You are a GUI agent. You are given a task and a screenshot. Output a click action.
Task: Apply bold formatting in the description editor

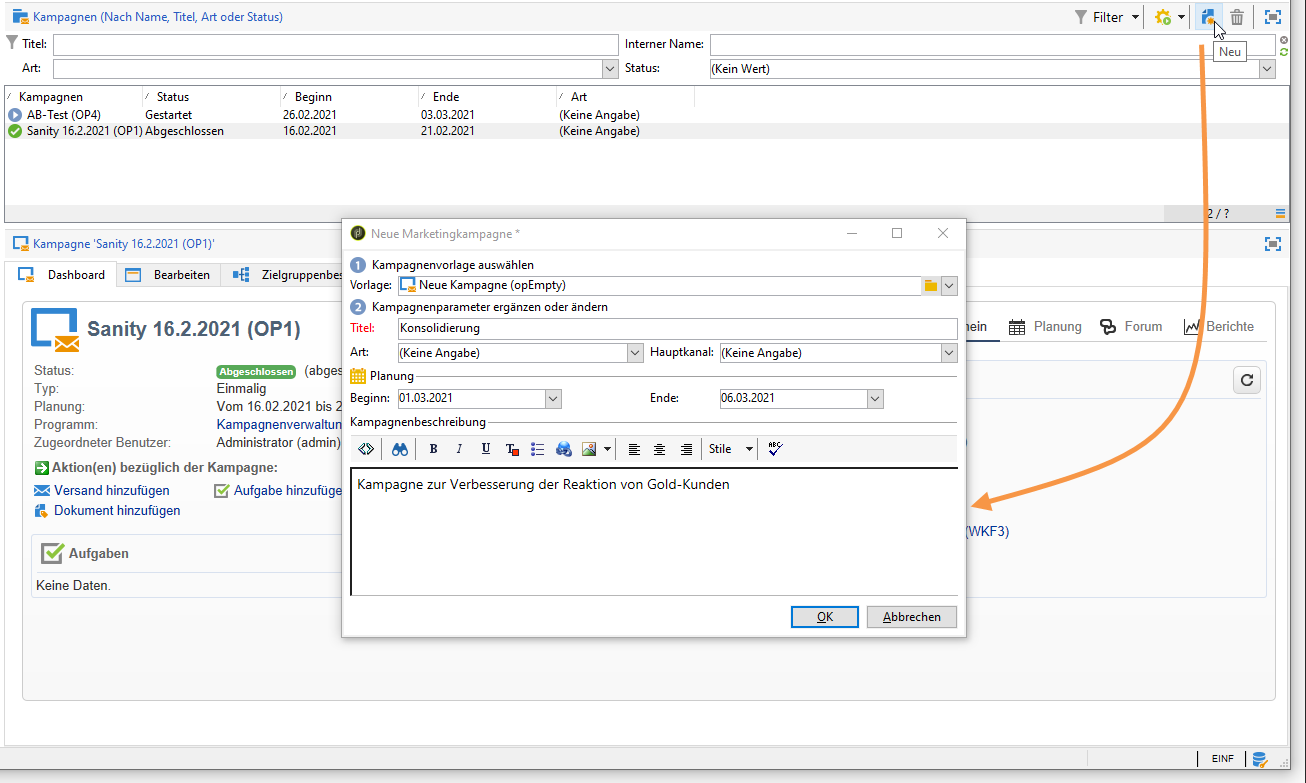click(433, 449)
